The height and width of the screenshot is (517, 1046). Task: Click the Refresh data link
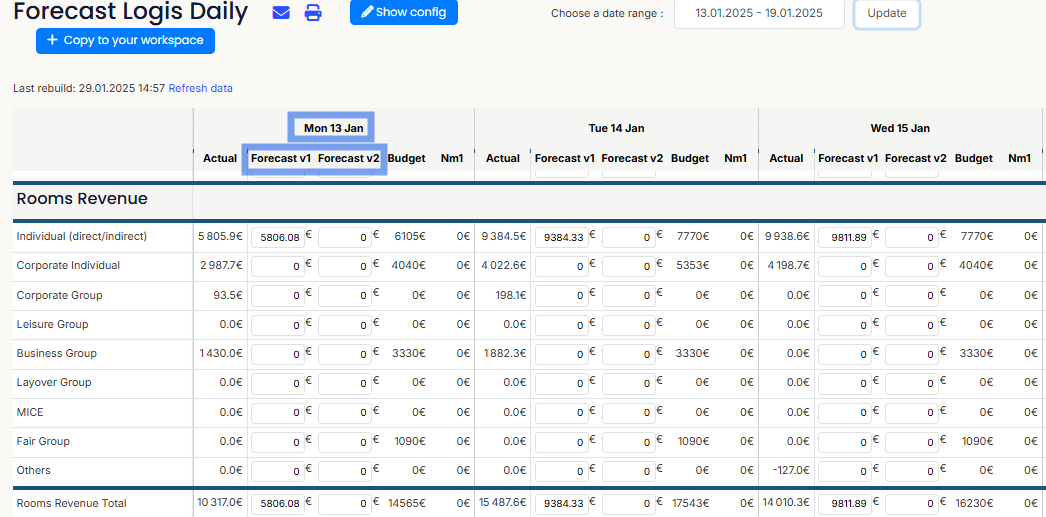(x=200, y=88)
